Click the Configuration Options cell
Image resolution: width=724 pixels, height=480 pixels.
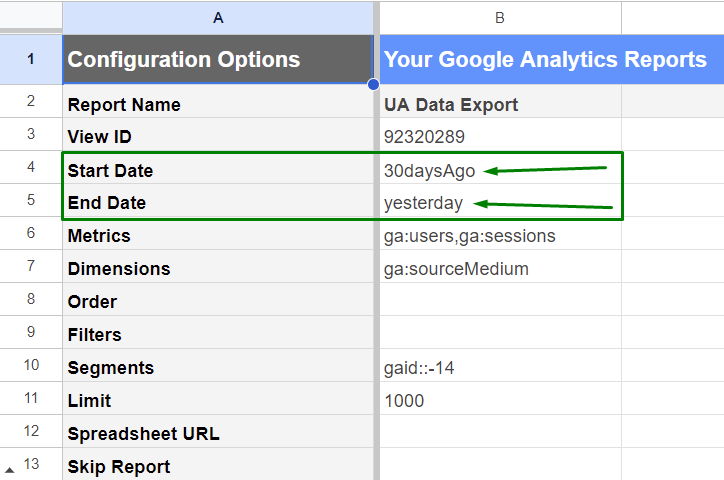pyautogui.click(x=218, y=60)
